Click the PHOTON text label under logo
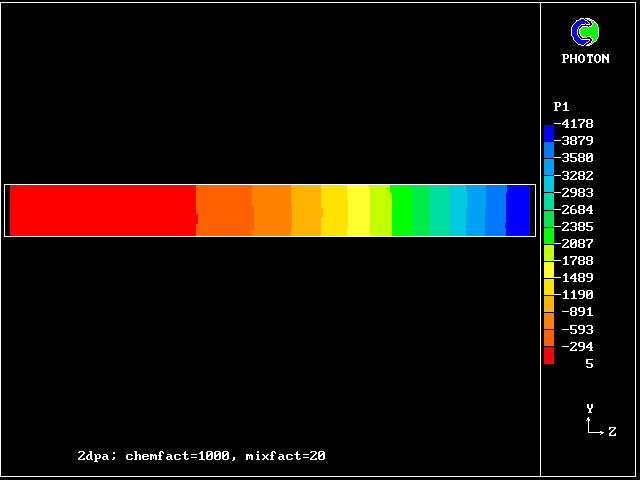 click(585, 59)
